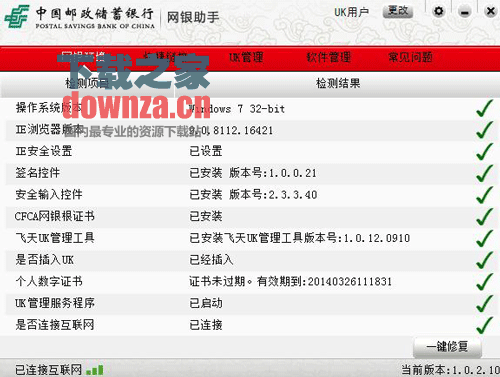Click the green check for CFCA网银根证书 row
This screenshot has height=377, width=500.
coord(485,216)
